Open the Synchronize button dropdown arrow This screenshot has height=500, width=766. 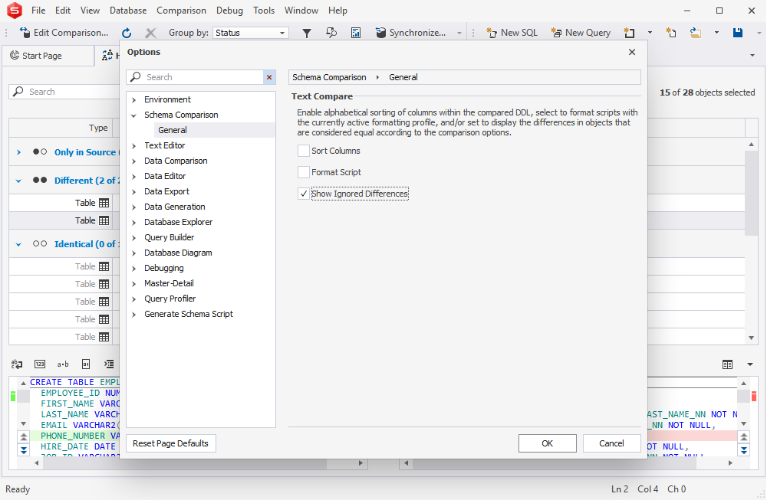(x=459, y=33)
